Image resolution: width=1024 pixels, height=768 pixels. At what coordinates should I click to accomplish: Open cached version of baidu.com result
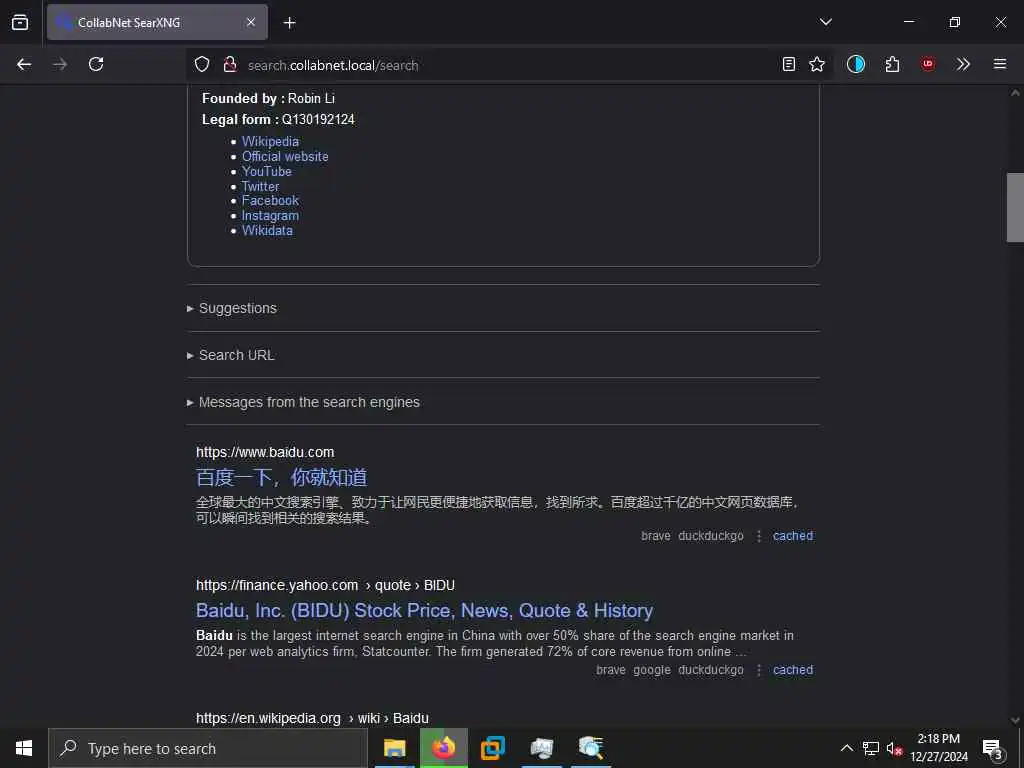click(793, 536)
